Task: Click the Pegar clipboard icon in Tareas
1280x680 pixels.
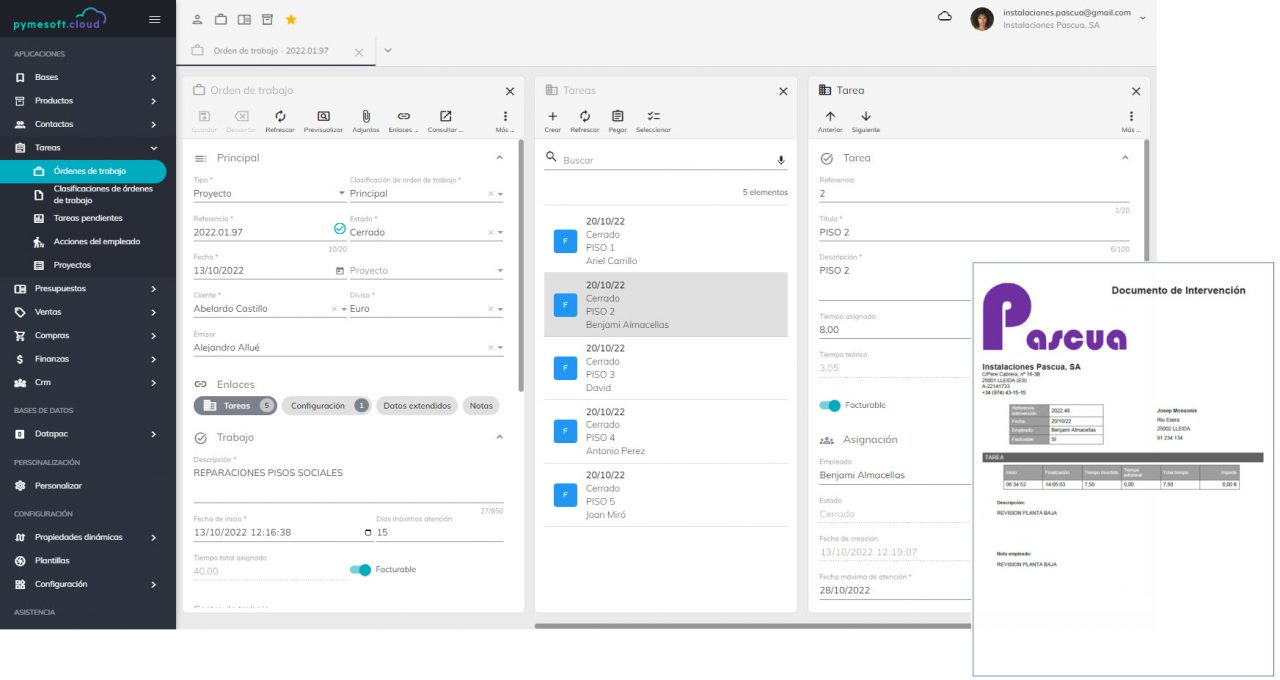Action: coord(617,117)
